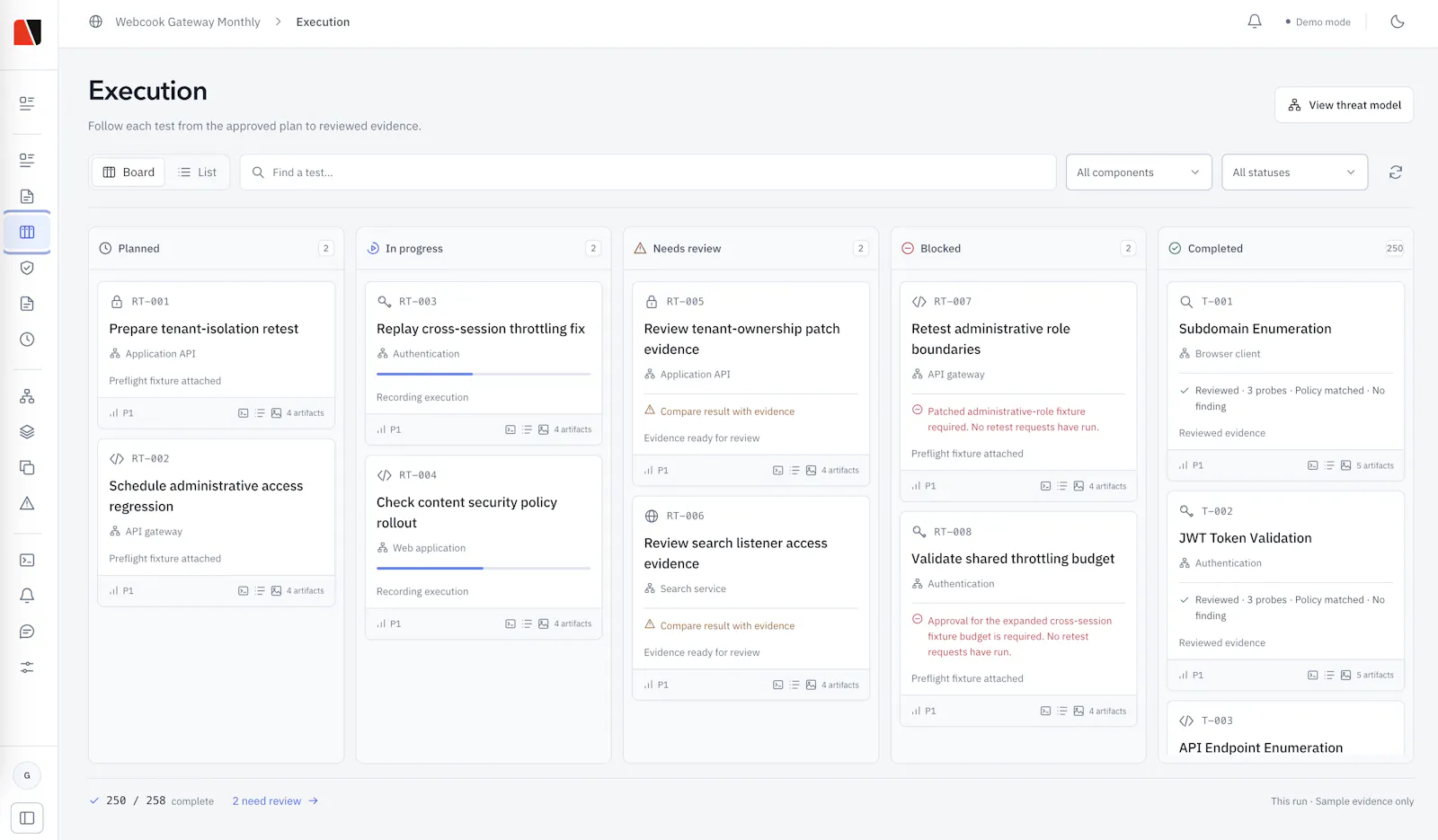1438x840 pixels.
Task: Click the RT-003 progress bar
Action: click(484, 374)
